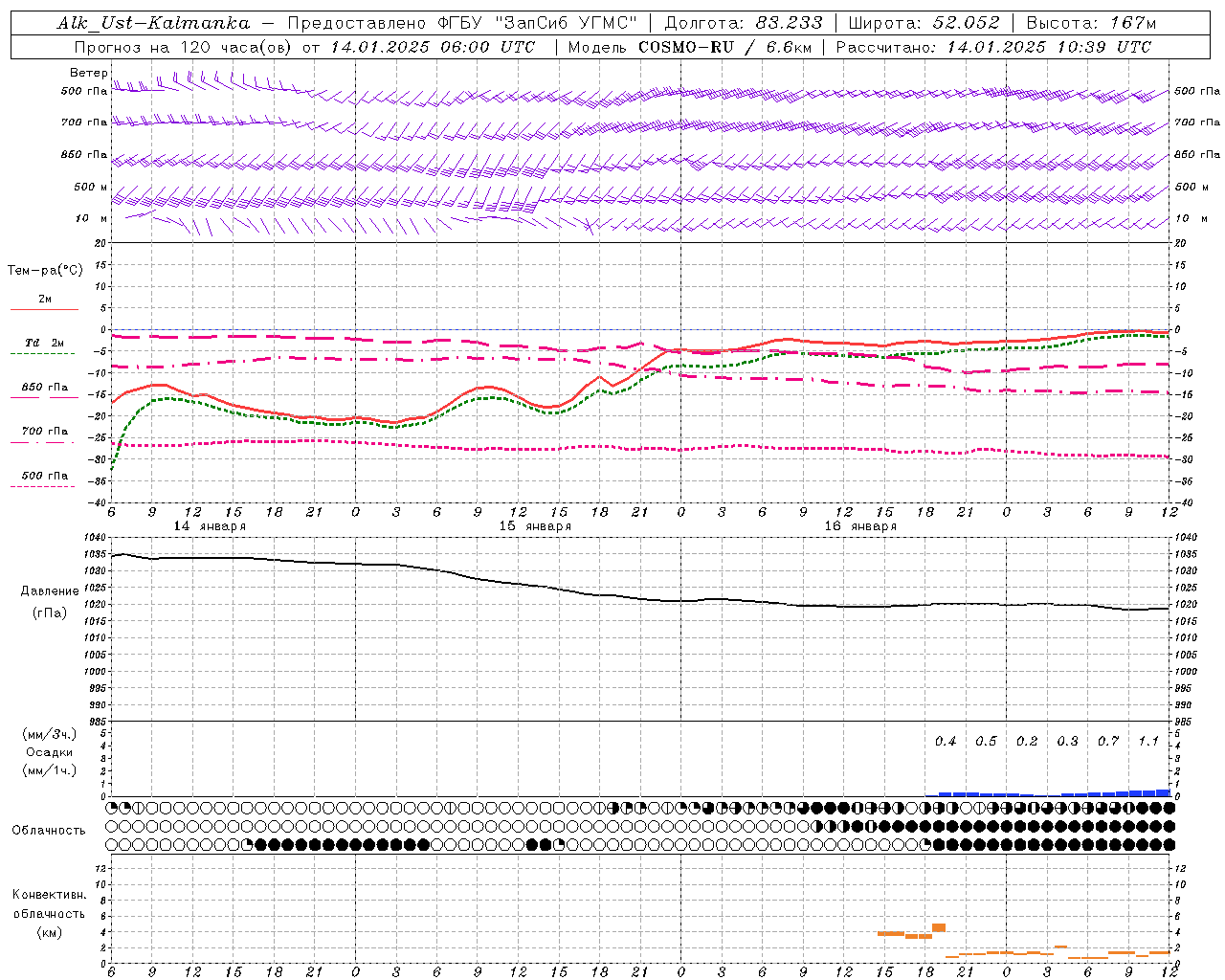
Task: Click the (мм/3ч.) precipitation unit label
Action: point(50,734)
